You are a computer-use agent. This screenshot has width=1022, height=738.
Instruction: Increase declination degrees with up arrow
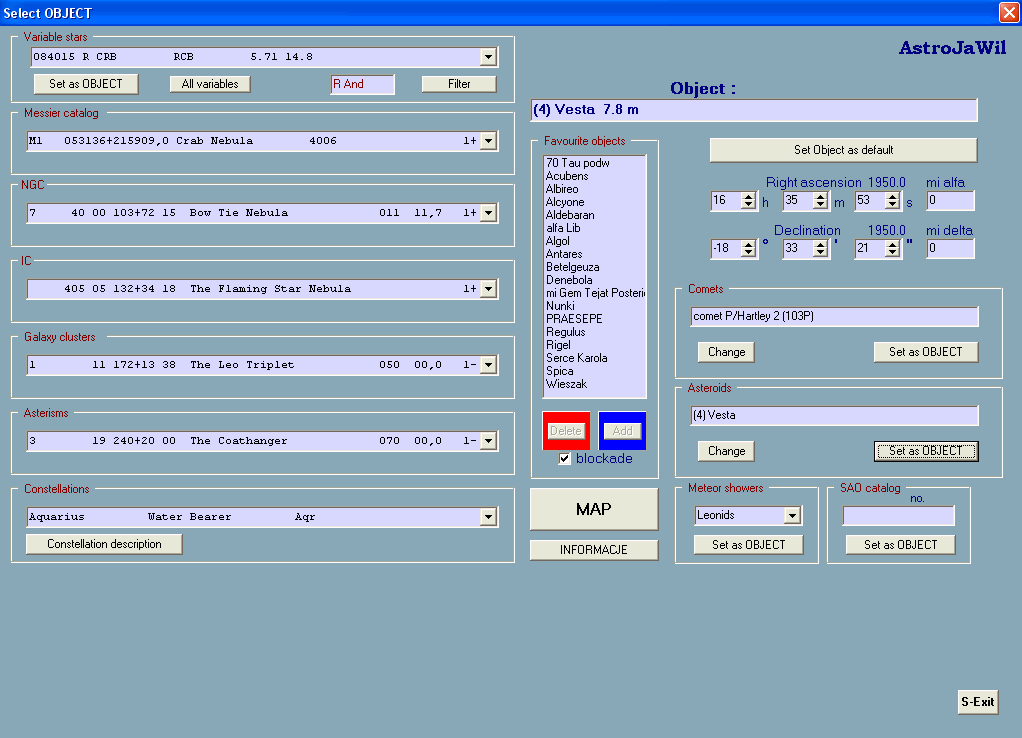[748, 244]
